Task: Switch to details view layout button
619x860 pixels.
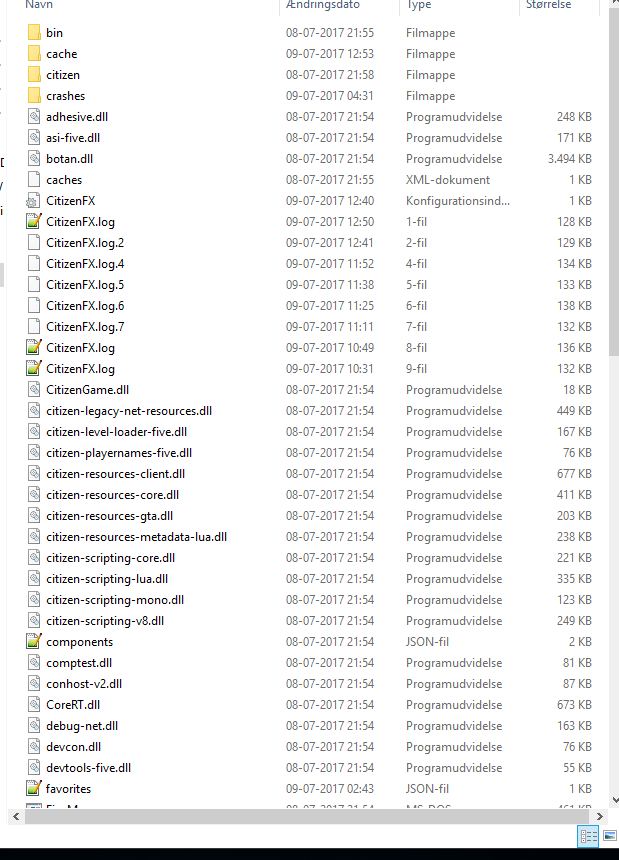Action: click(589, 836)
